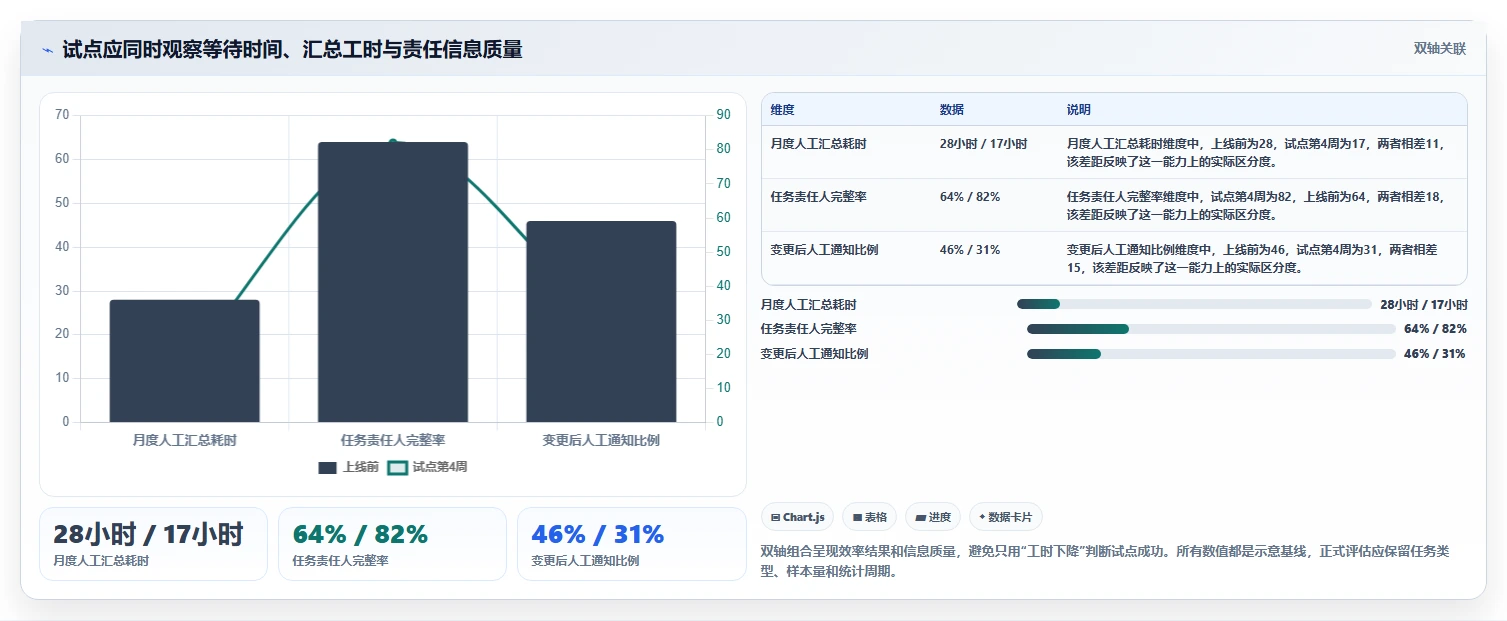Viewport: 1507px width, 621px height.
Task: Click the 月度人工汇总耗时 bar in the chart
Action: 184,361
